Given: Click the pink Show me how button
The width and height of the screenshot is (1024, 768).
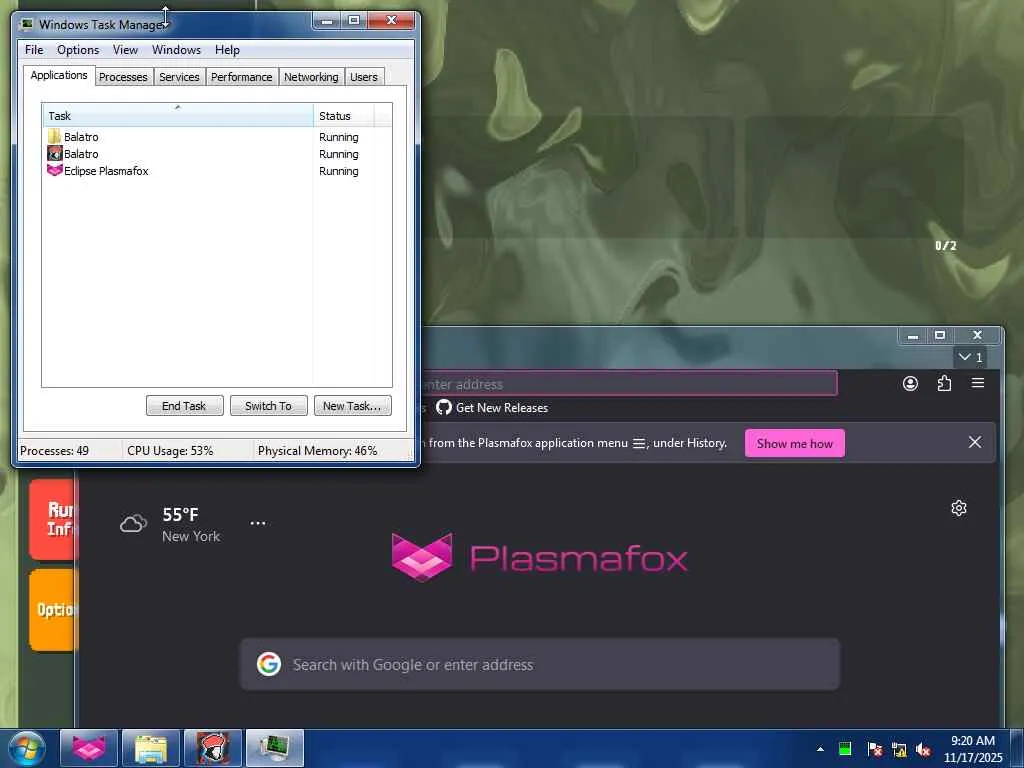Looking at the screenshot, I should pos(795,443).
